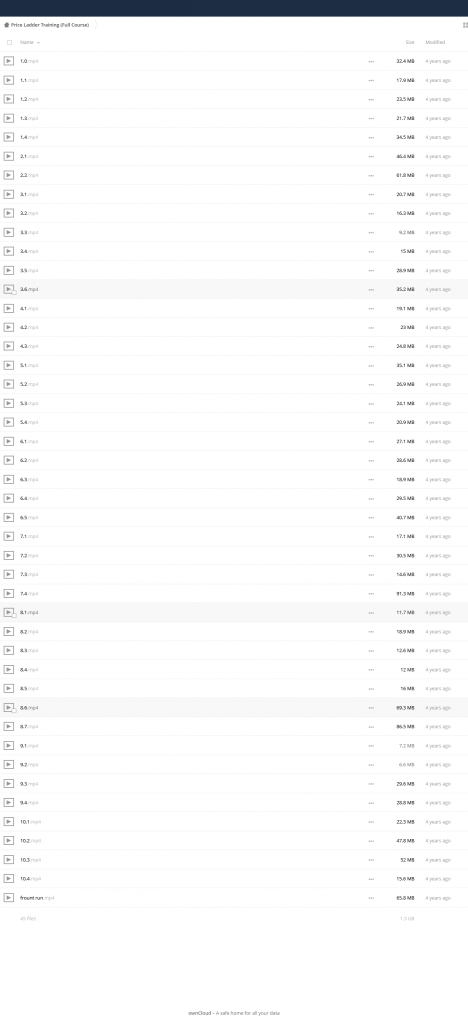This screenshot has width=468, height=1024.
Task: Toggle grid view icon at top right
Action: 465,25
